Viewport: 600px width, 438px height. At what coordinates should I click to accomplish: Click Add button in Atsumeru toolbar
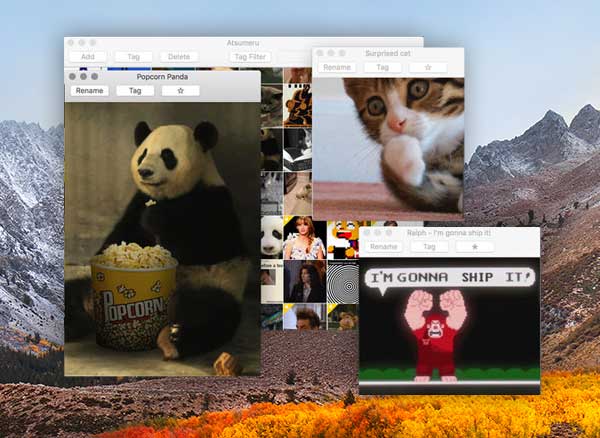click(x=88, y=57)
